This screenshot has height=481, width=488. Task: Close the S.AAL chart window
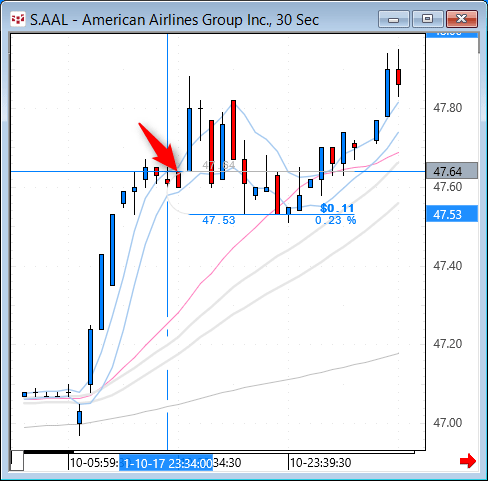point(462,19)
